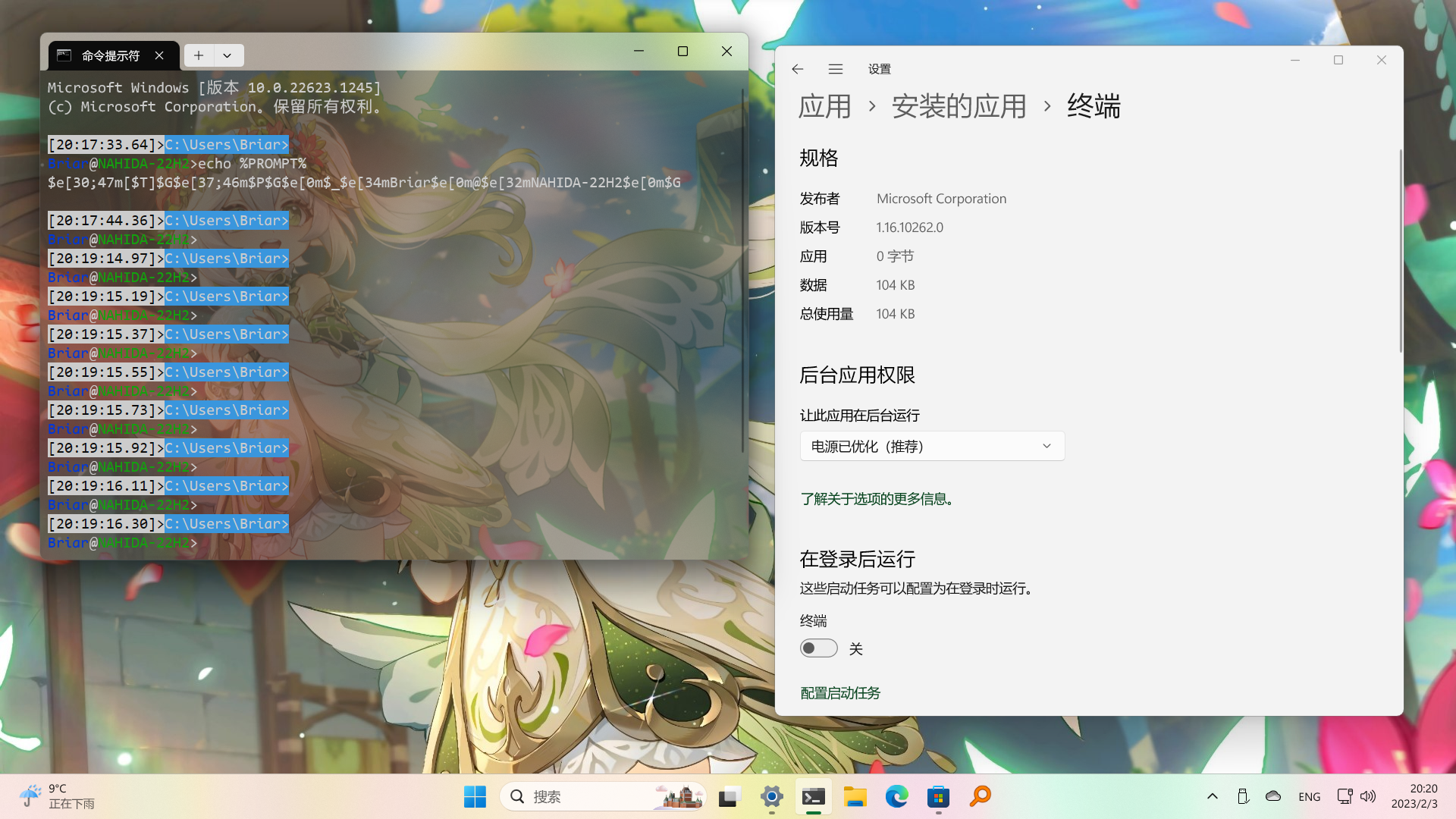The image size is (1456, 819).
Task: Toggle the 终端 startup task switch
Action: (818, 648)
